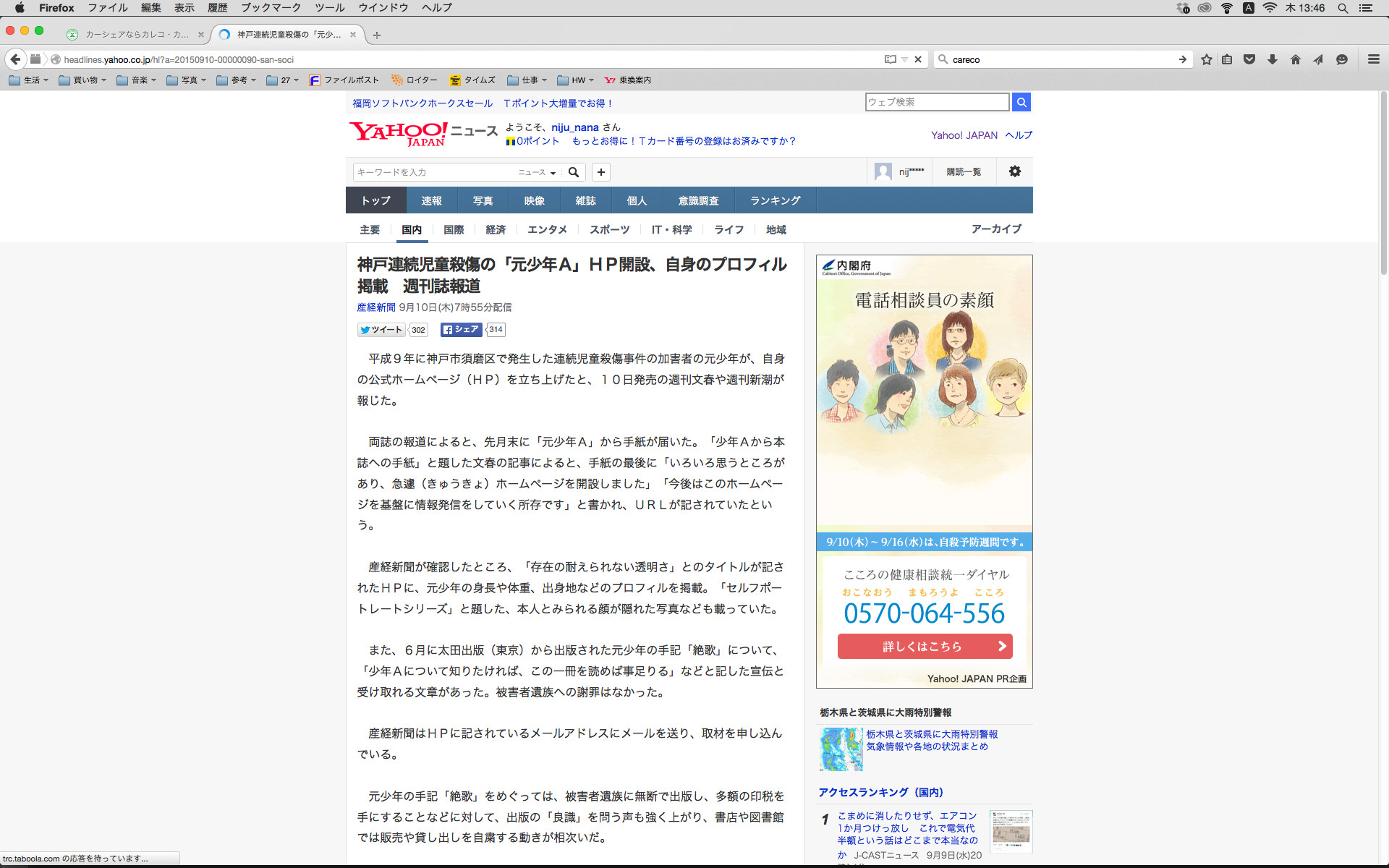Image resolution: width=1389 pixels, height=868 pixels.
Task: Bookmark this page with star icon
Action: (x=1206, y=59)
